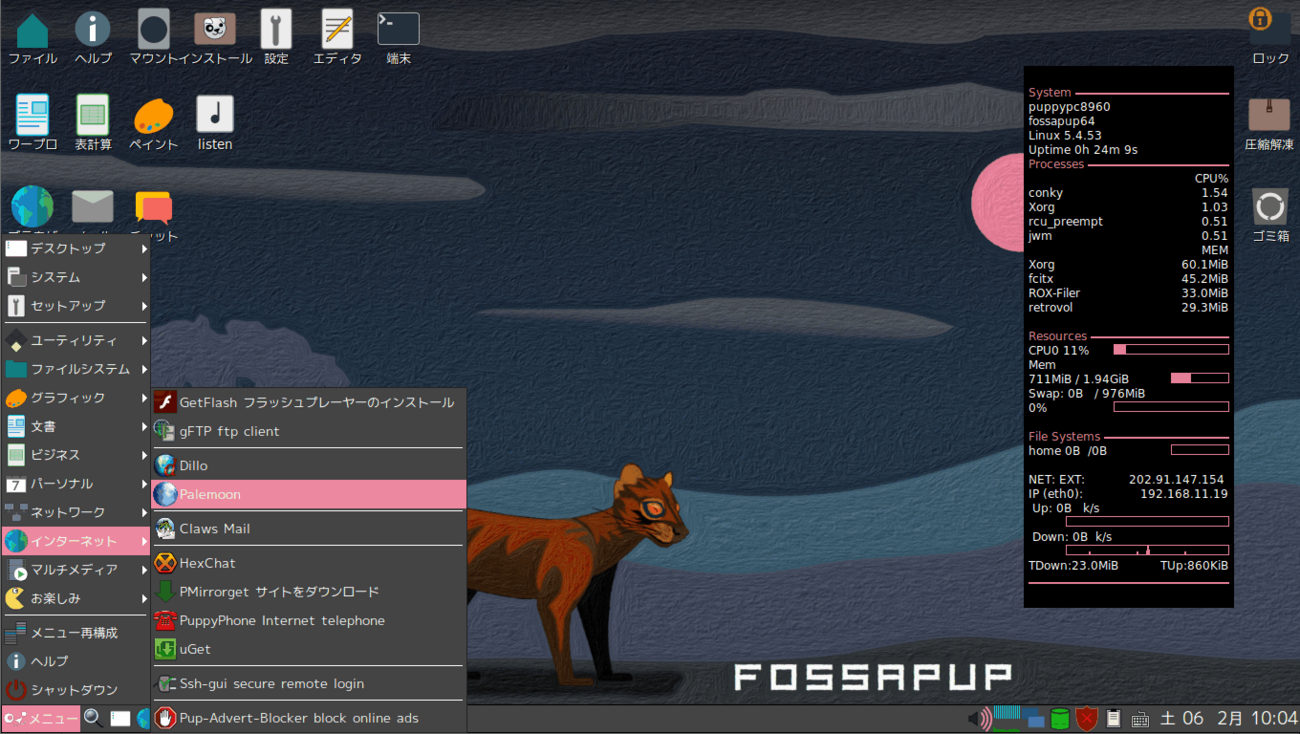The height and width of the screenshot is (734, 1300).
Task: Click the hostname text puppypc8960
Action: tap(1069, 107)
